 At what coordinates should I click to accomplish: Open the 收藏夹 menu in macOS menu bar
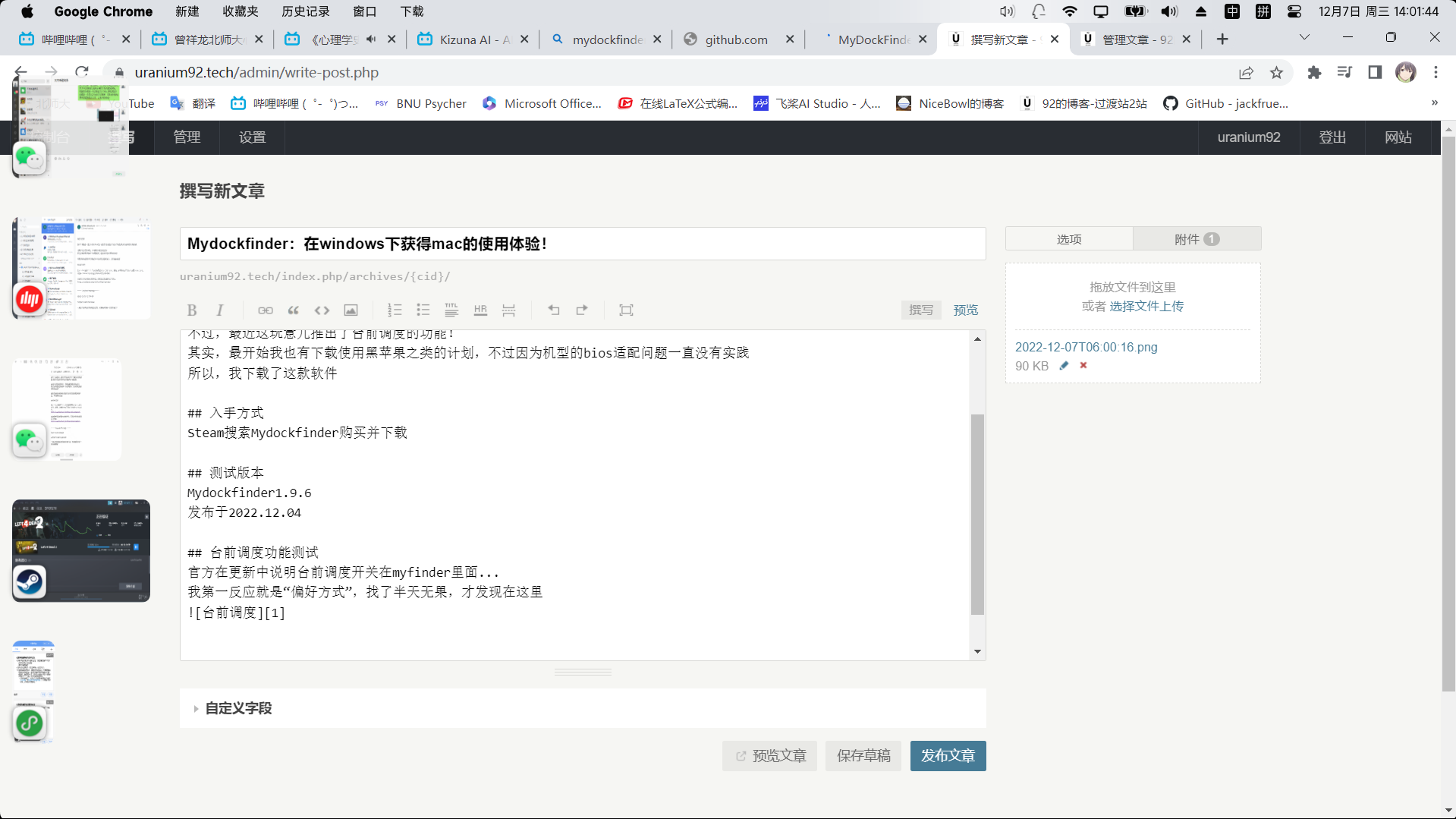point(241,11)
